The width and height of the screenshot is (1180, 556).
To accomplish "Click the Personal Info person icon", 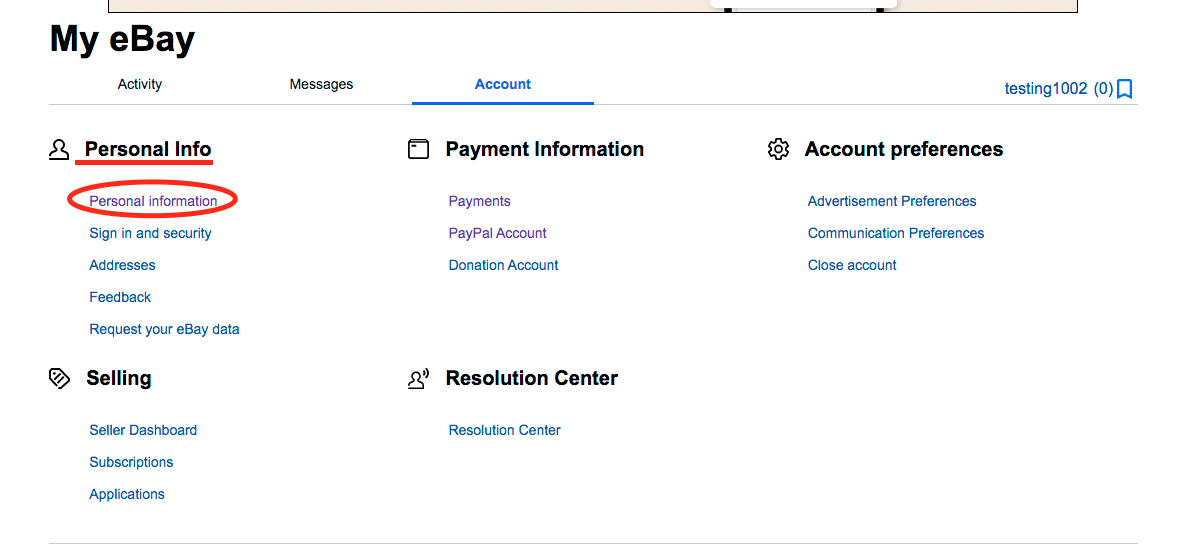I will tap(59, 149).
